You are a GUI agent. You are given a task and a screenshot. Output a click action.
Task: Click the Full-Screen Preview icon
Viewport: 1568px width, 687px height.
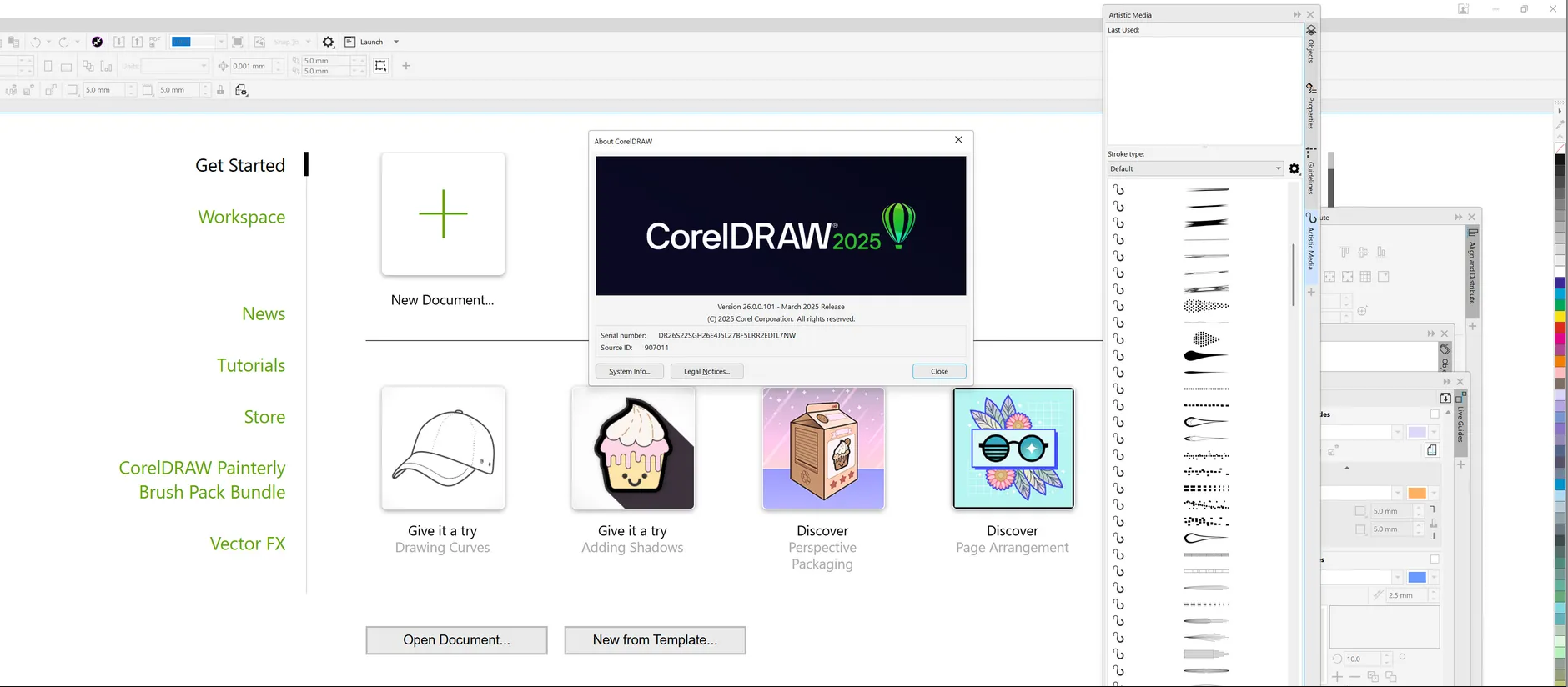coord(238,42)
